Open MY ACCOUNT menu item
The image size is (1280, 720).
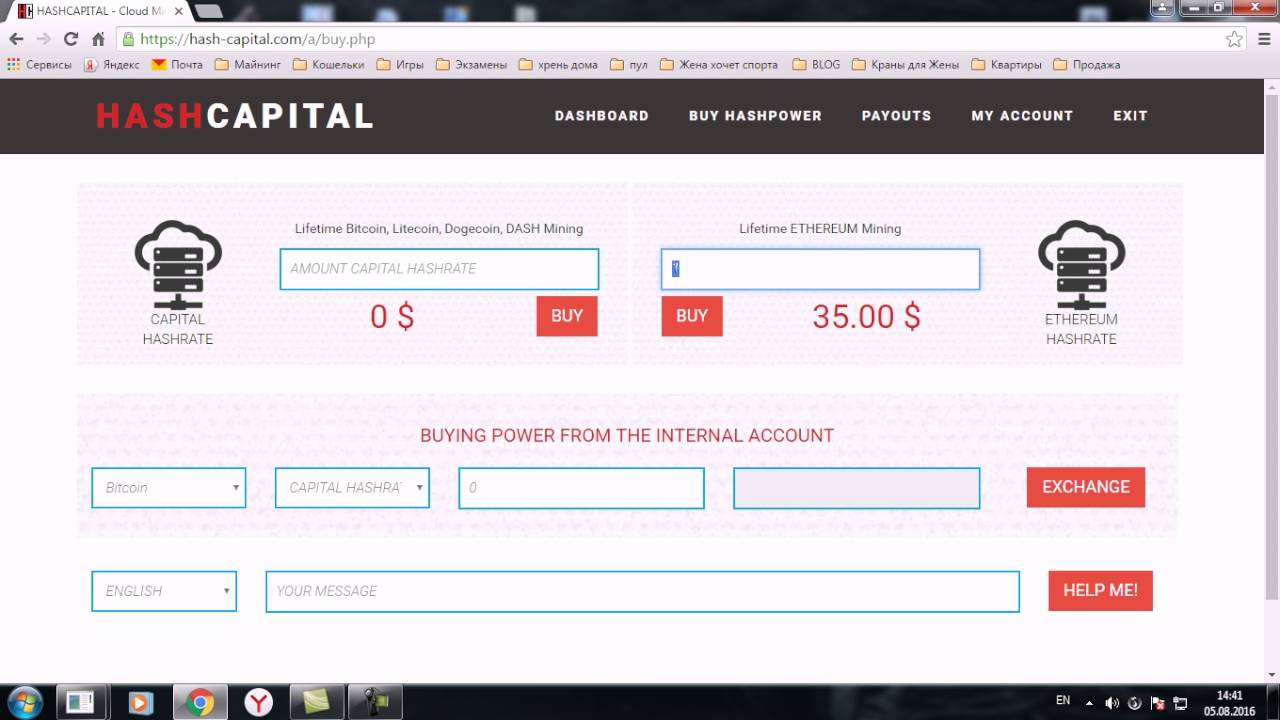(1022, 116)
